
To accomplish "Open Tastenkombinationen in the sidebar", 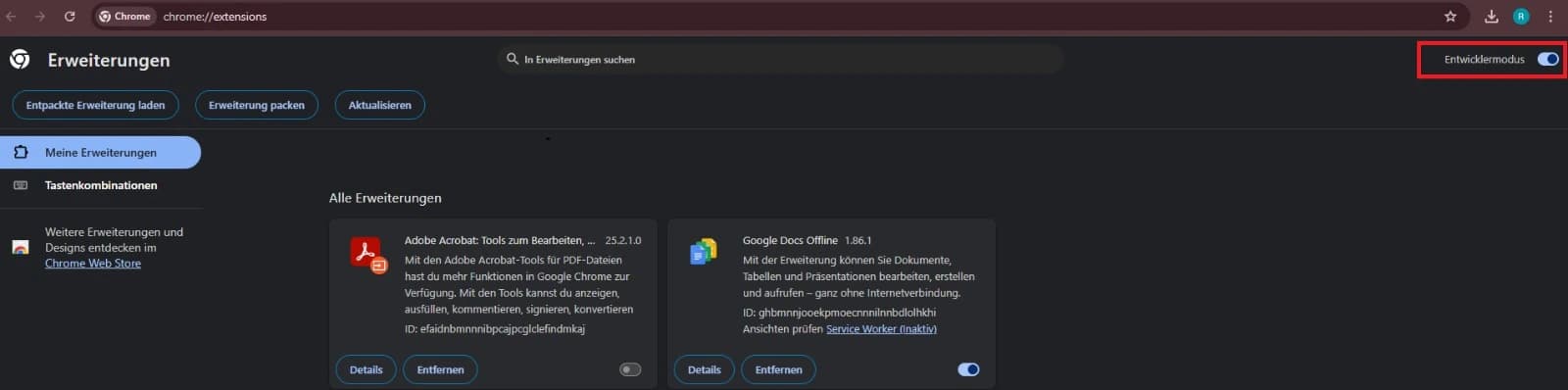I will pos(100,185).
